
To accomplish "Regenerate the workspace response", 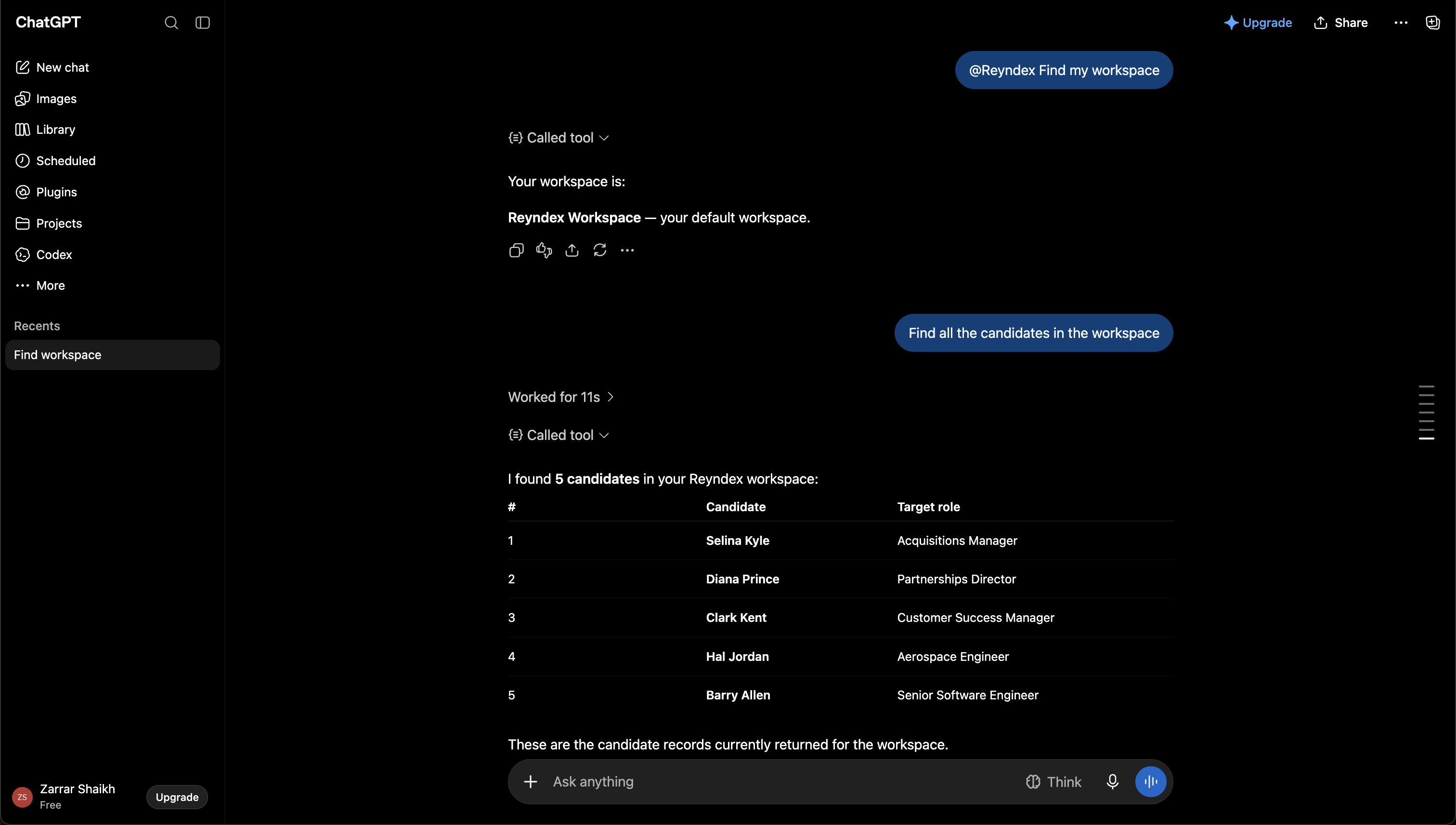I will click(599, 250).
